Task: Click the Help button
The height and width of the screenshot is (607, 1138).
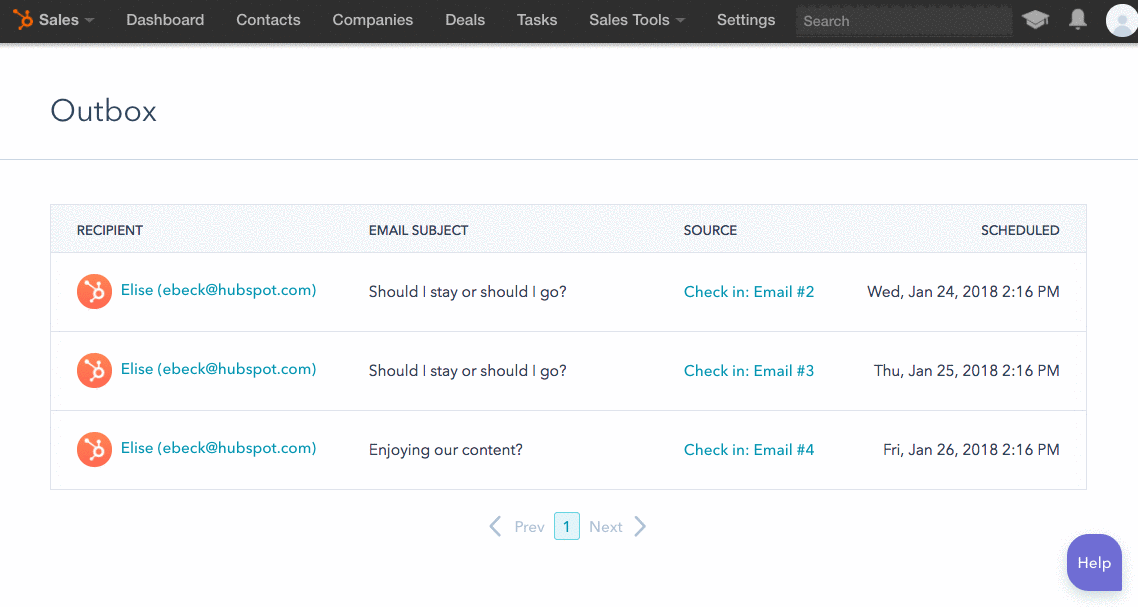Action: click(1093, 563)
